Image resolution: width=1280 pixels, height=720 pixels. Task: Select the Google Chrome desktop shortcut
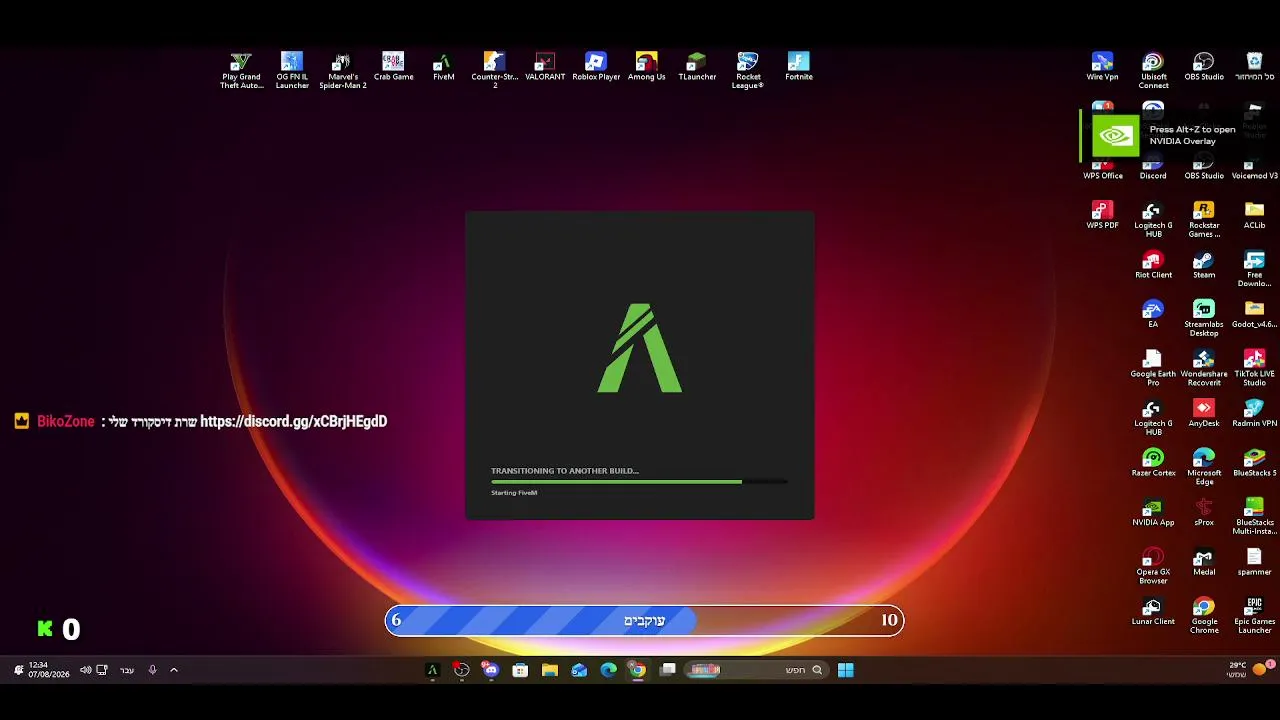(x=1204, y=615)
